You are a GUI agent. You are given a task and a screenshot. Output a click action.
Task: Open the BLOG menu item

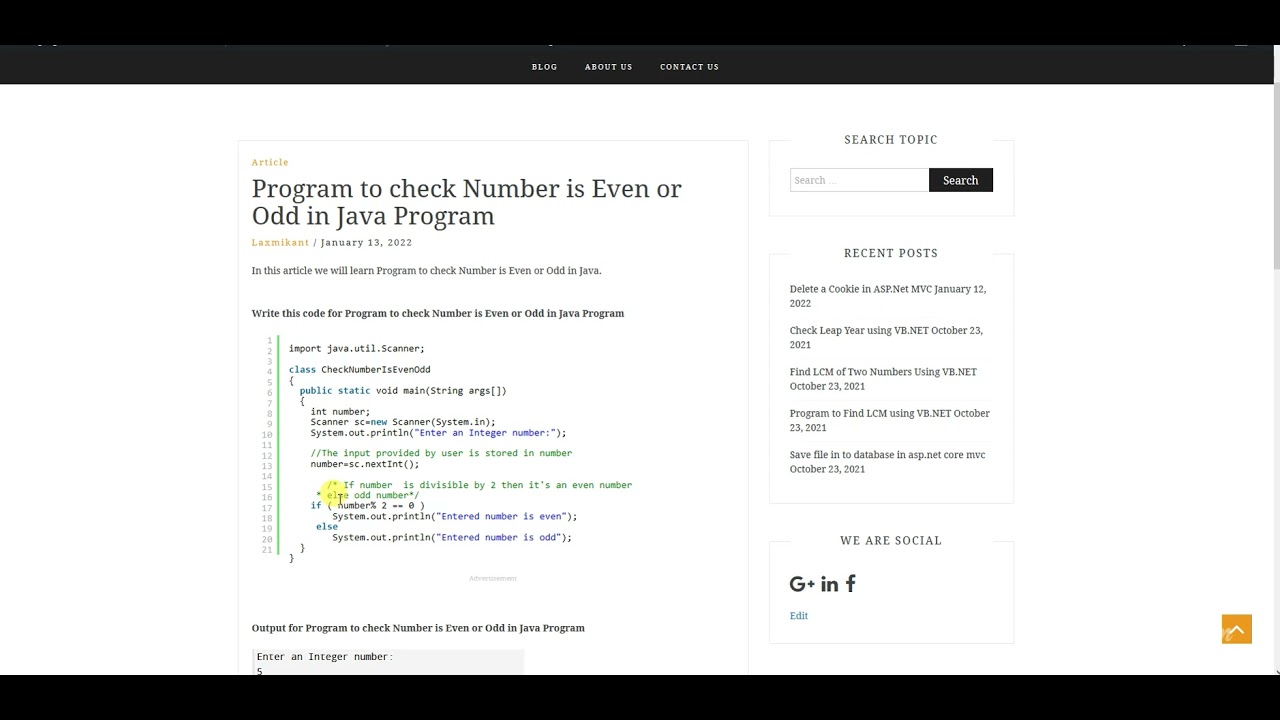(x=544, y=67)
